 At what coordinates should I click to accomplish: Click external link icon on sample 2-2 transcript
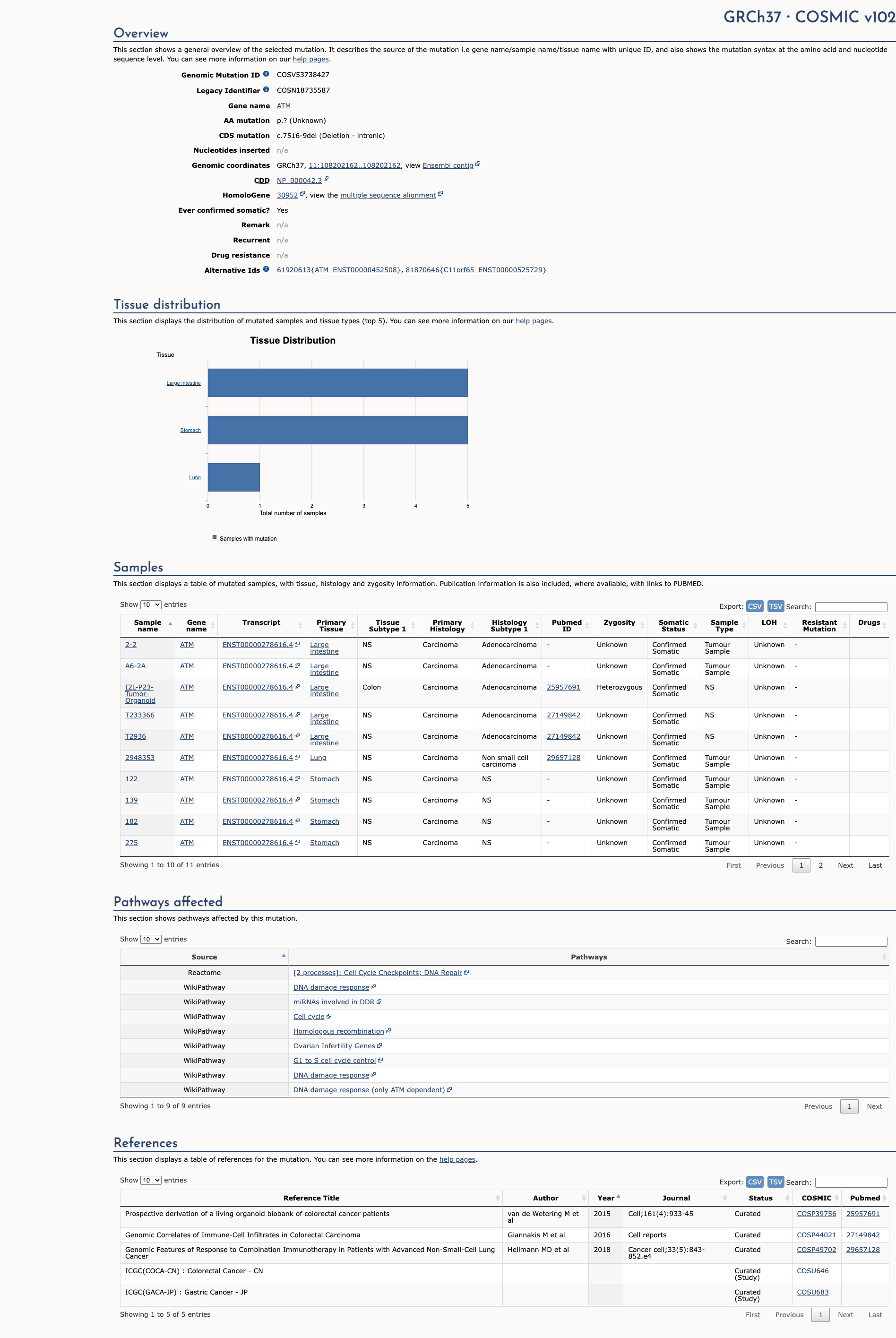pyautogui.click(x=297, y=644)
